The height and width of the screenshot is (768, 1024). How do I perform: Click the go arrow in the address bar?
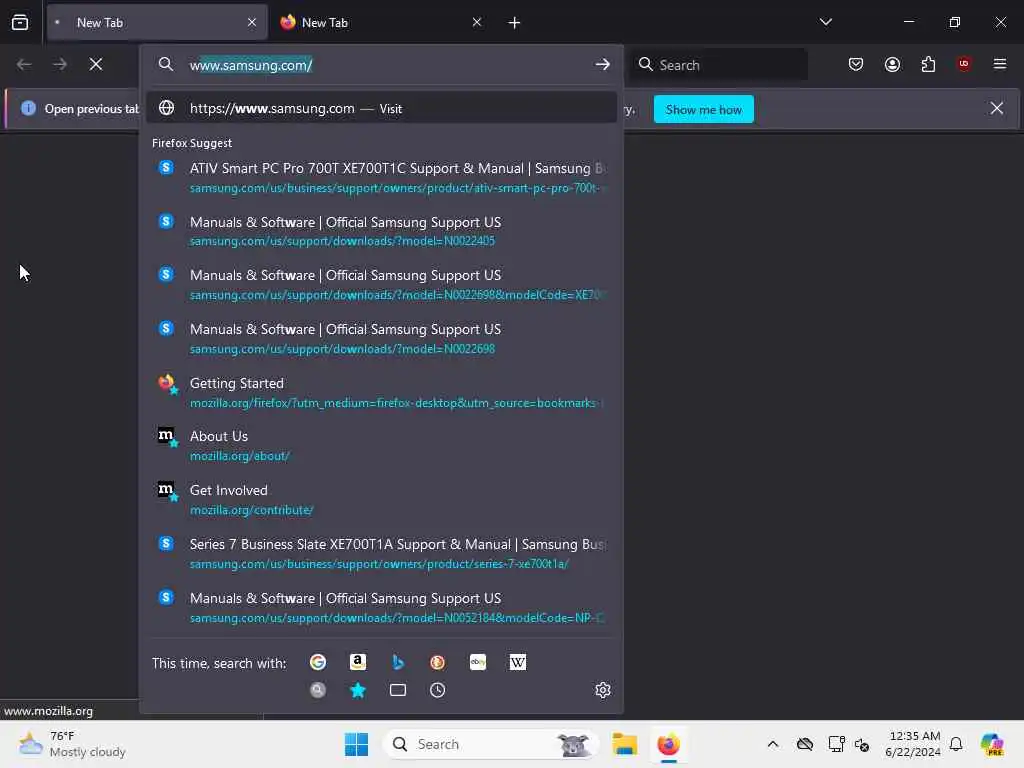click(x=602, y=64)
